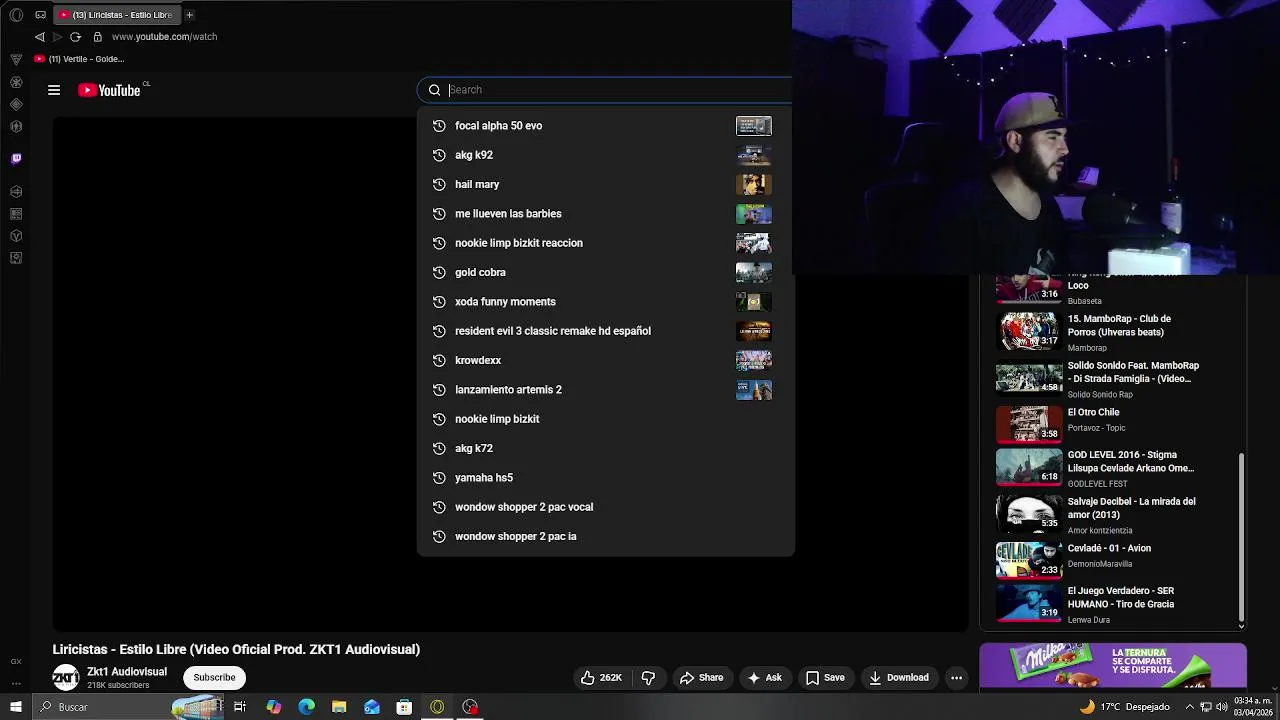Viewport: 1280px width, 720px height.
Task: Choose suggestion resident evil 3 classic remake
Action: pos(605,331)
